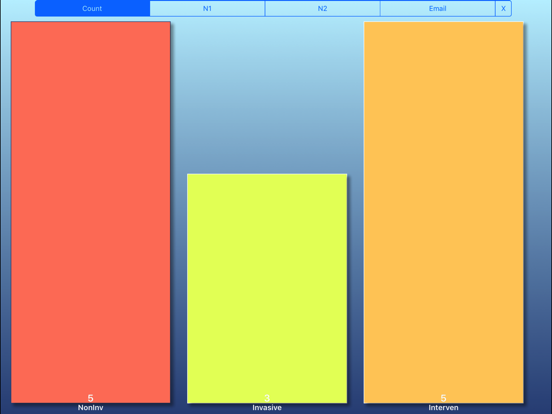
Task: Click the value 5 on NonInv bar
Action: [90, 398]
